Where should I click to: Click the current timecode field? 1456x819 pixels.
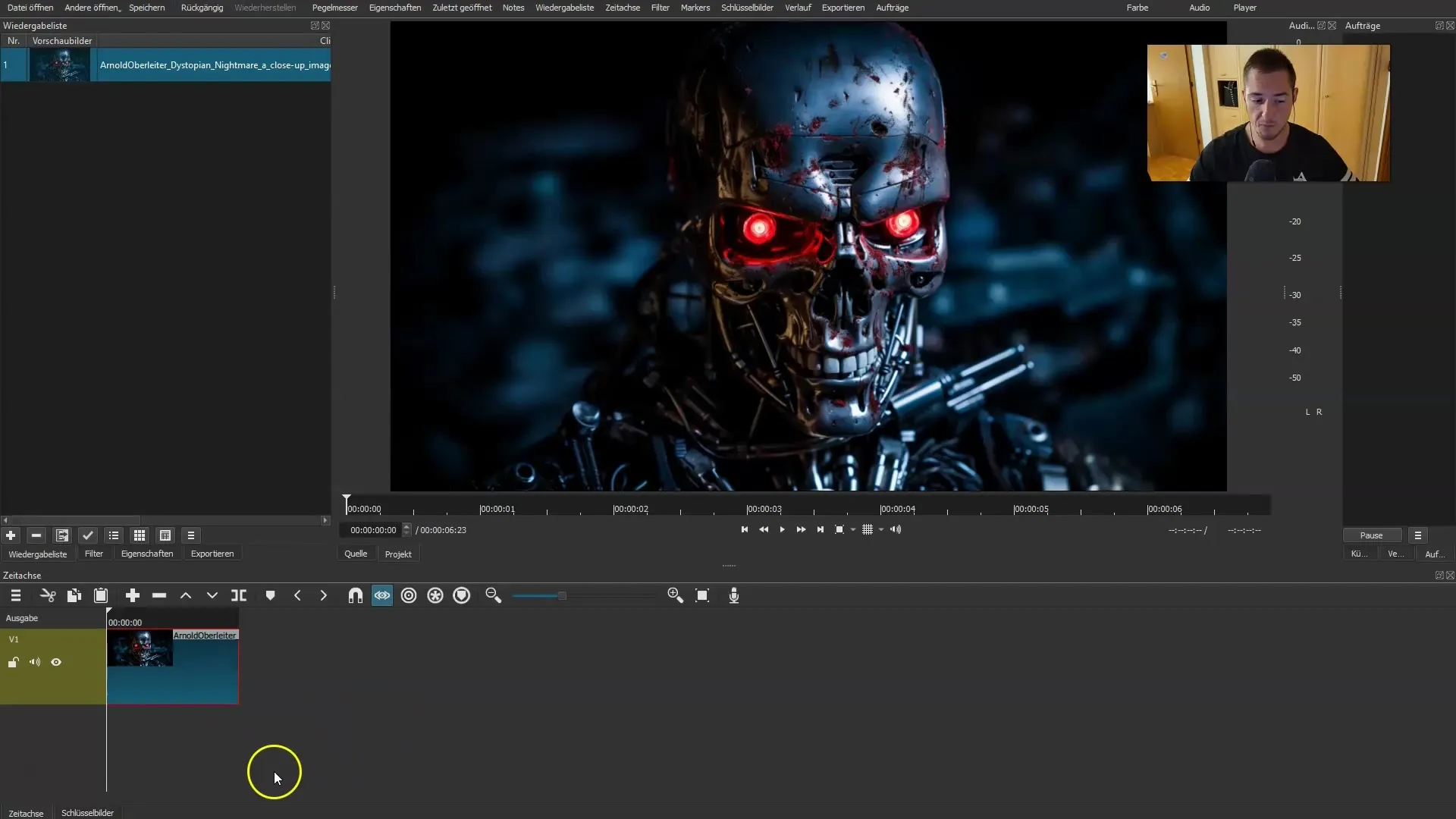click(x=372, y=530)
